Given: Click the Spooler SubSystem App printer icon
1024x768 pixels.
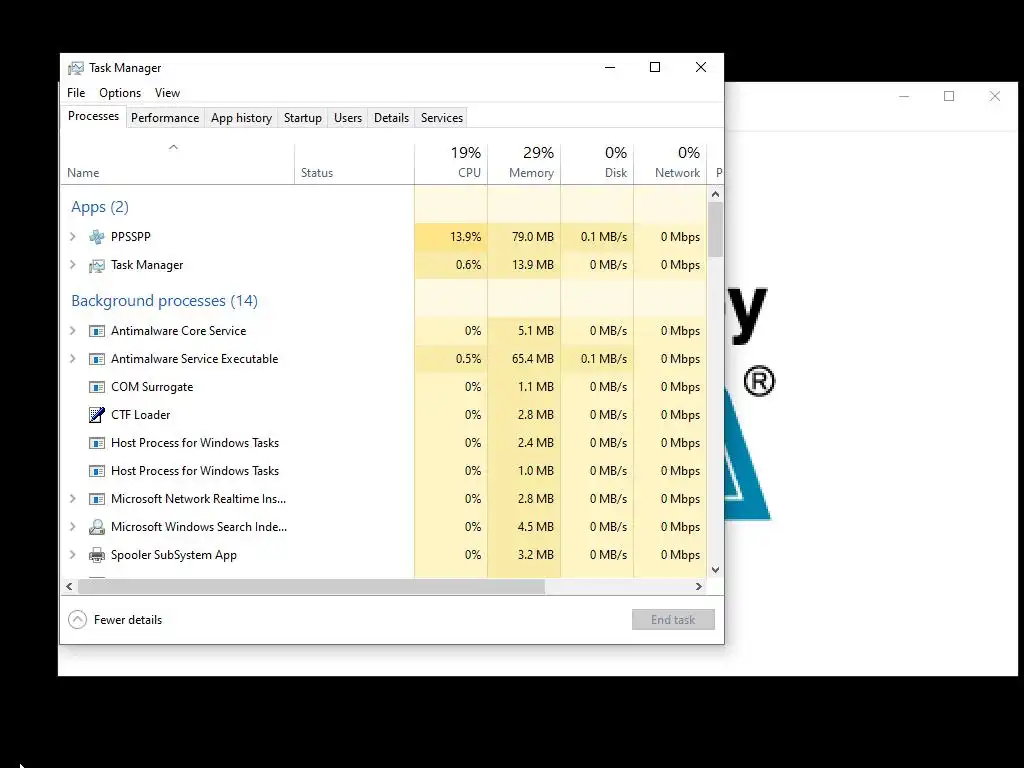Looking at the screenshot, I should click(97, 555).
